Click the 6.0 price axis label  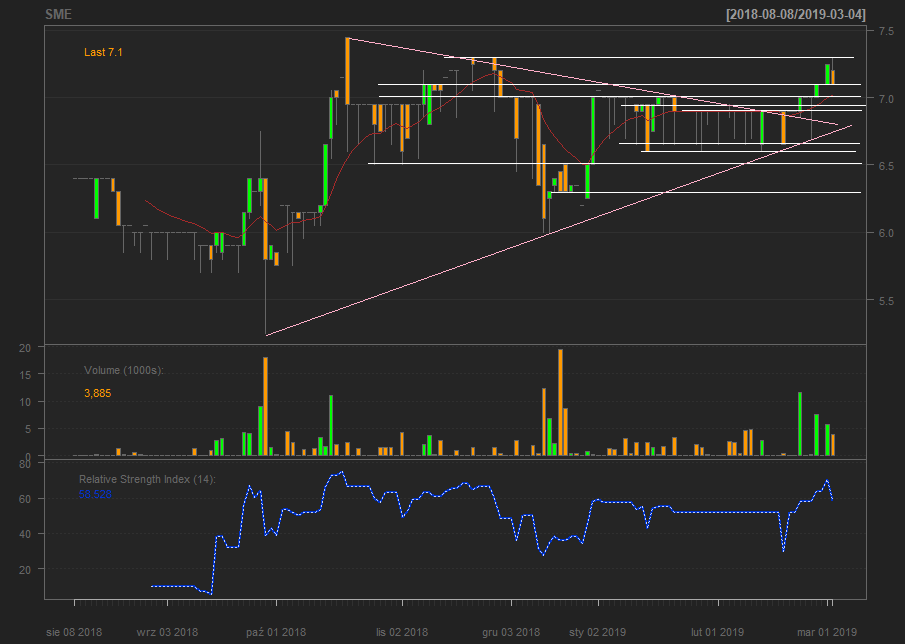click(x=886, y=233)
